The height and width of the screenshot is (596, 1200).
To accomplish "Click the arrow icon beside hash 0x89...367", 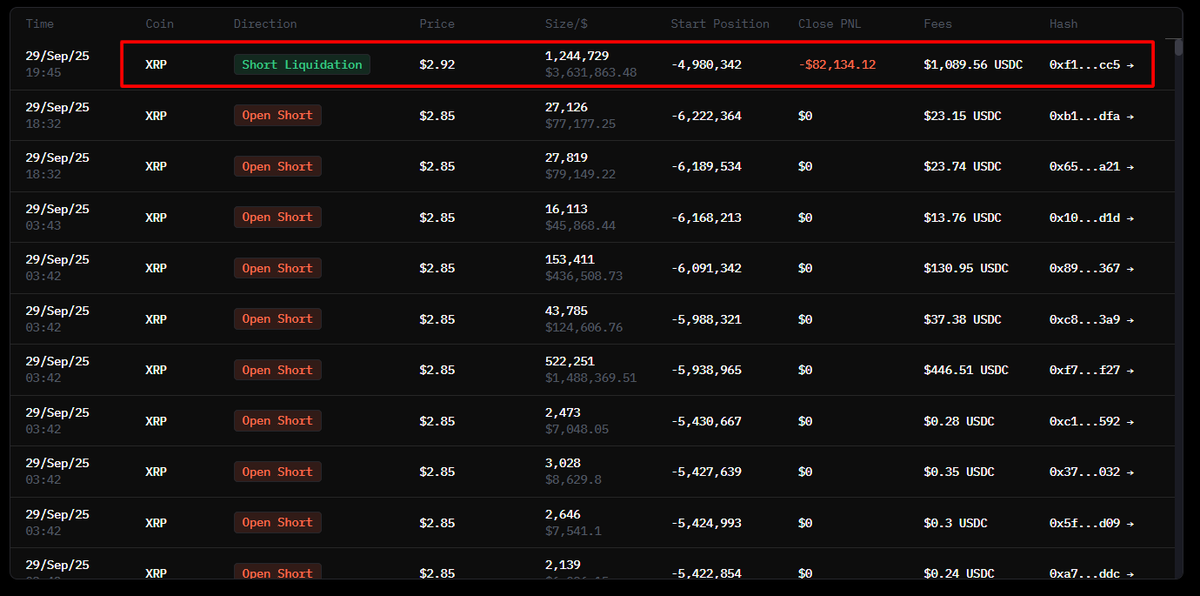I will click(x=1130, y=269).
